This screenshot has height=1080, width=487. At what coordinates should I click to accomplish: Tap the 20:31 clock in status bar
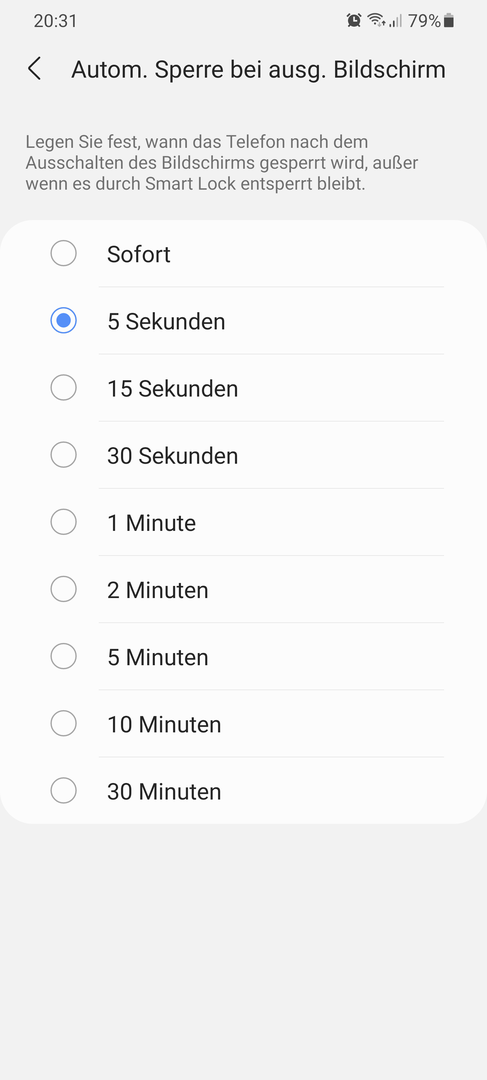[x=55, y=21]
